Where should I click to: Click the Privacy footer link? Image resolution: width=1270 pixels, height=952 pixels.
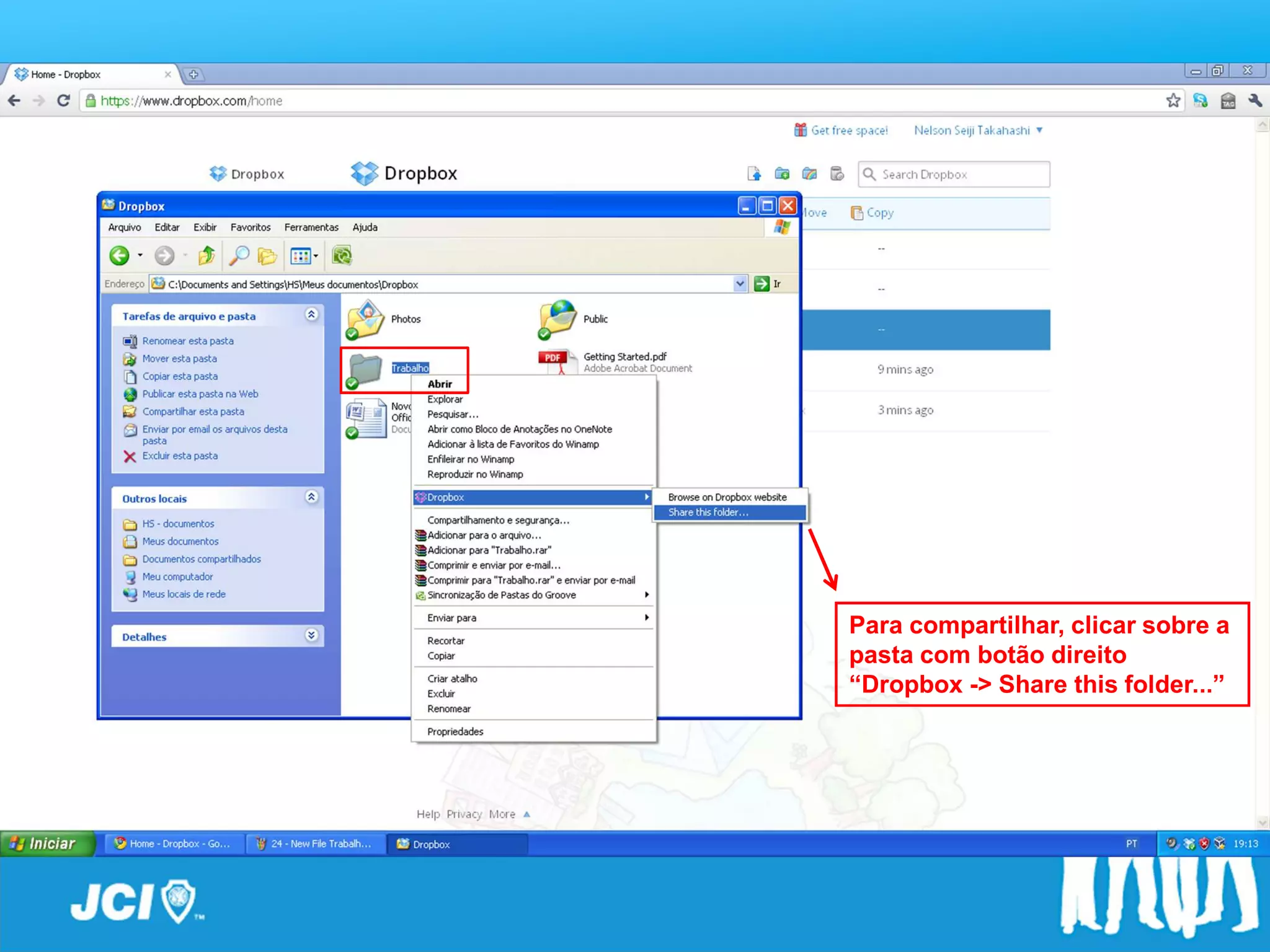[x=464, y=814]
